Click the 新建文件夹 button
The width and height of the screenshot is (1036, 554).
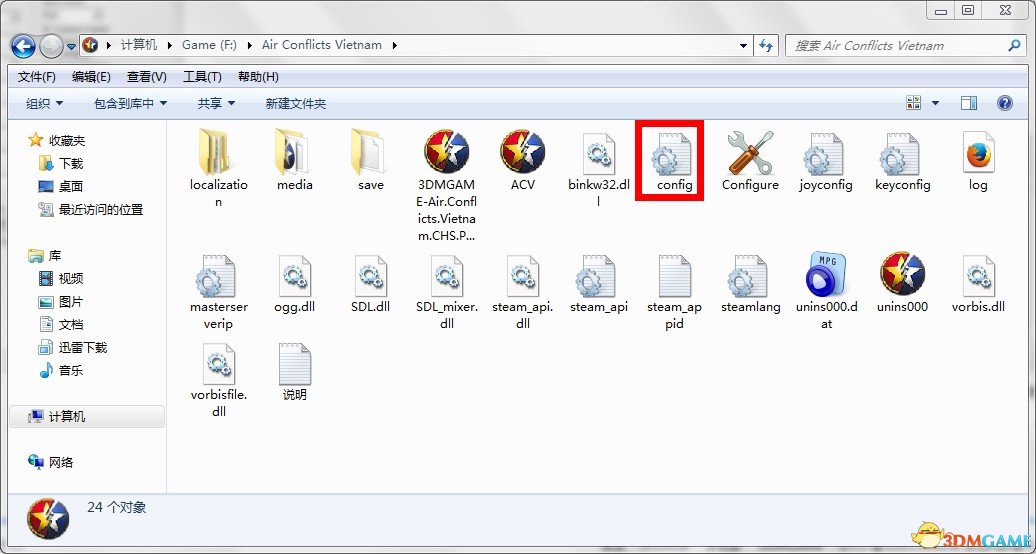click(x=296, y=104)
